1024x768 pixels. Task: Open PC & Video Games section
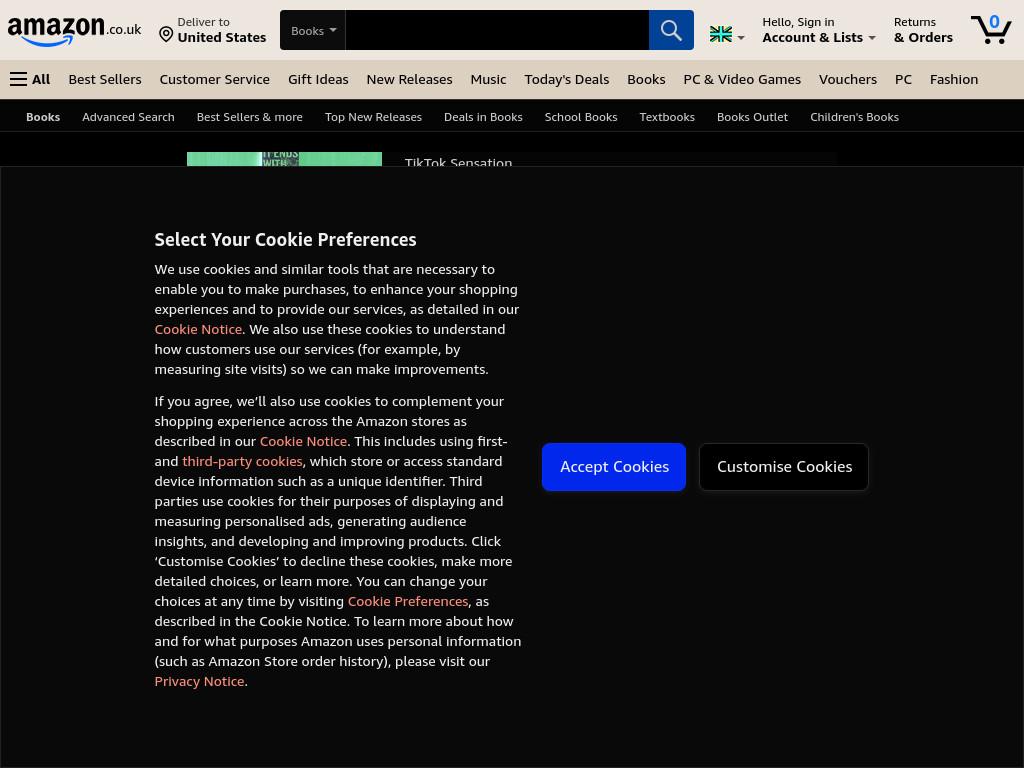pos(742,79)
